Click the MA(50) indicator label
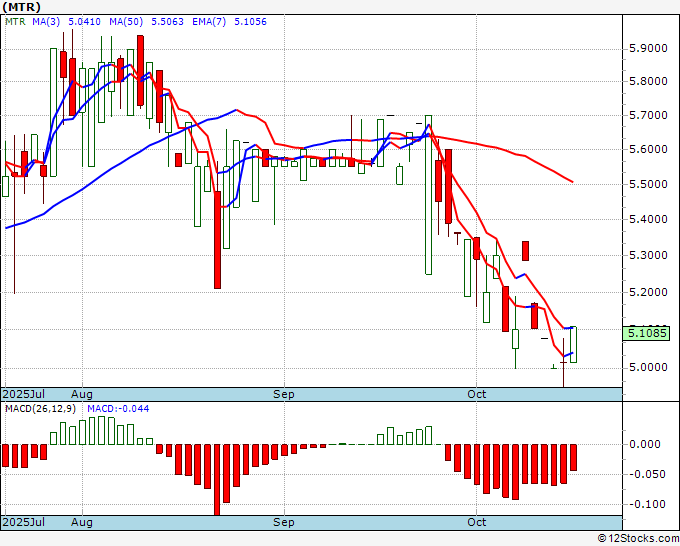This screenshot has width=680, height=546. (126, 22)
